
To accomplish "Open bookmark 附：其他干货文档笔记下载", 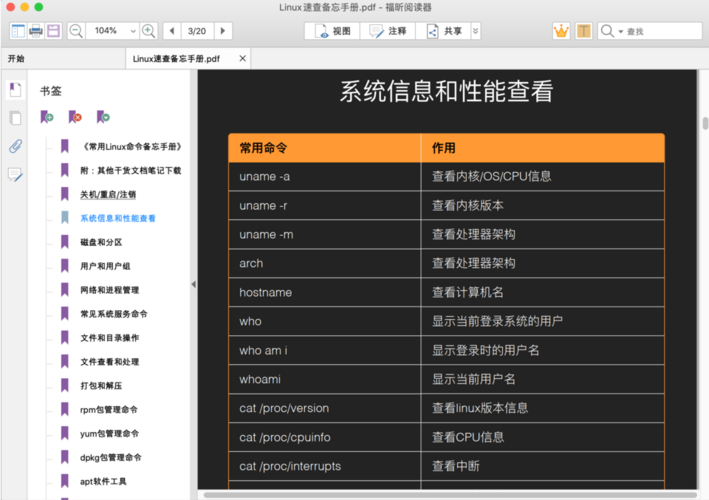I will pyautogui.click(x=131, y=170).
